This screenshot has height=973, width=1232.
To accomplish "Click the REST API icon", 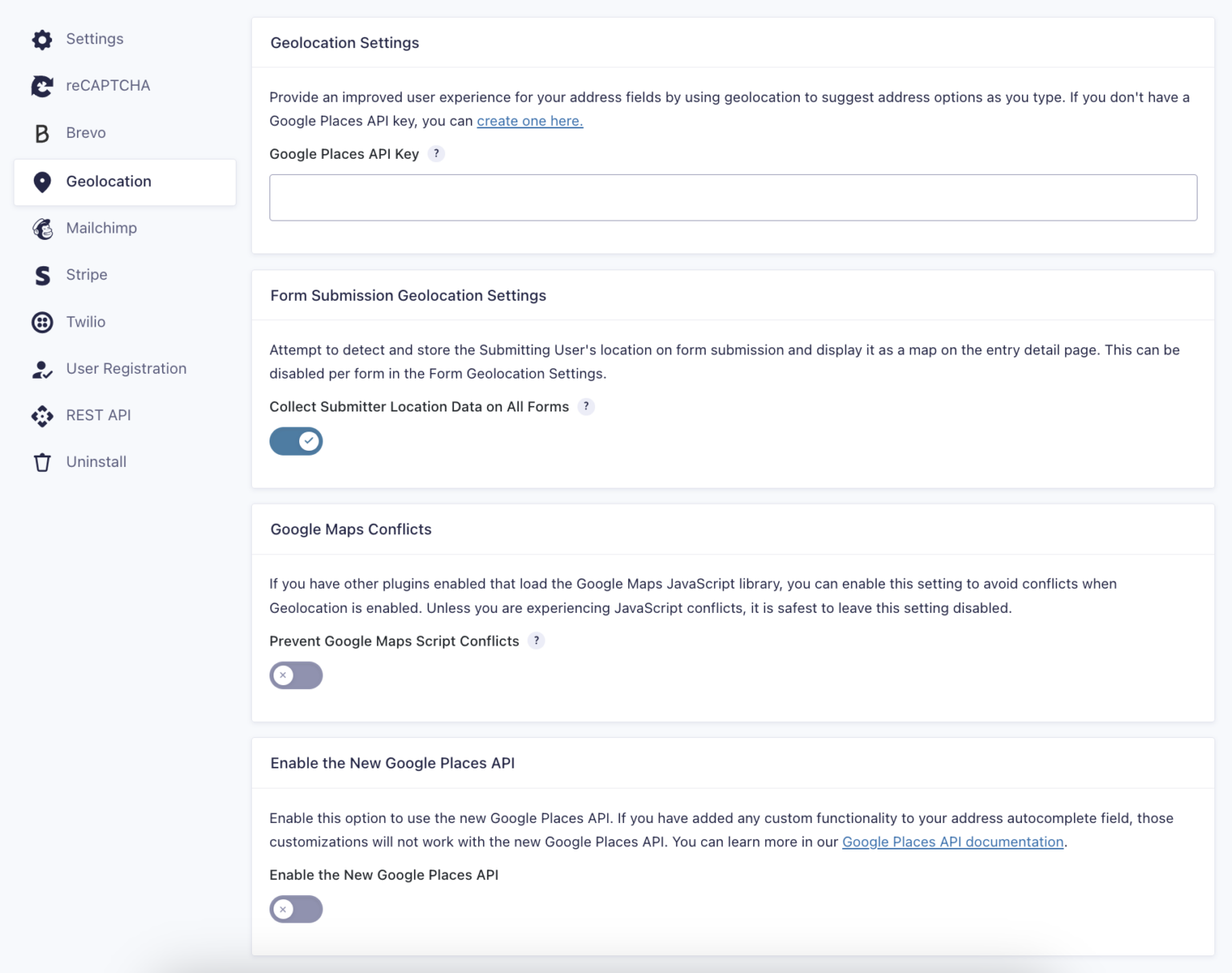I will 43,416.
